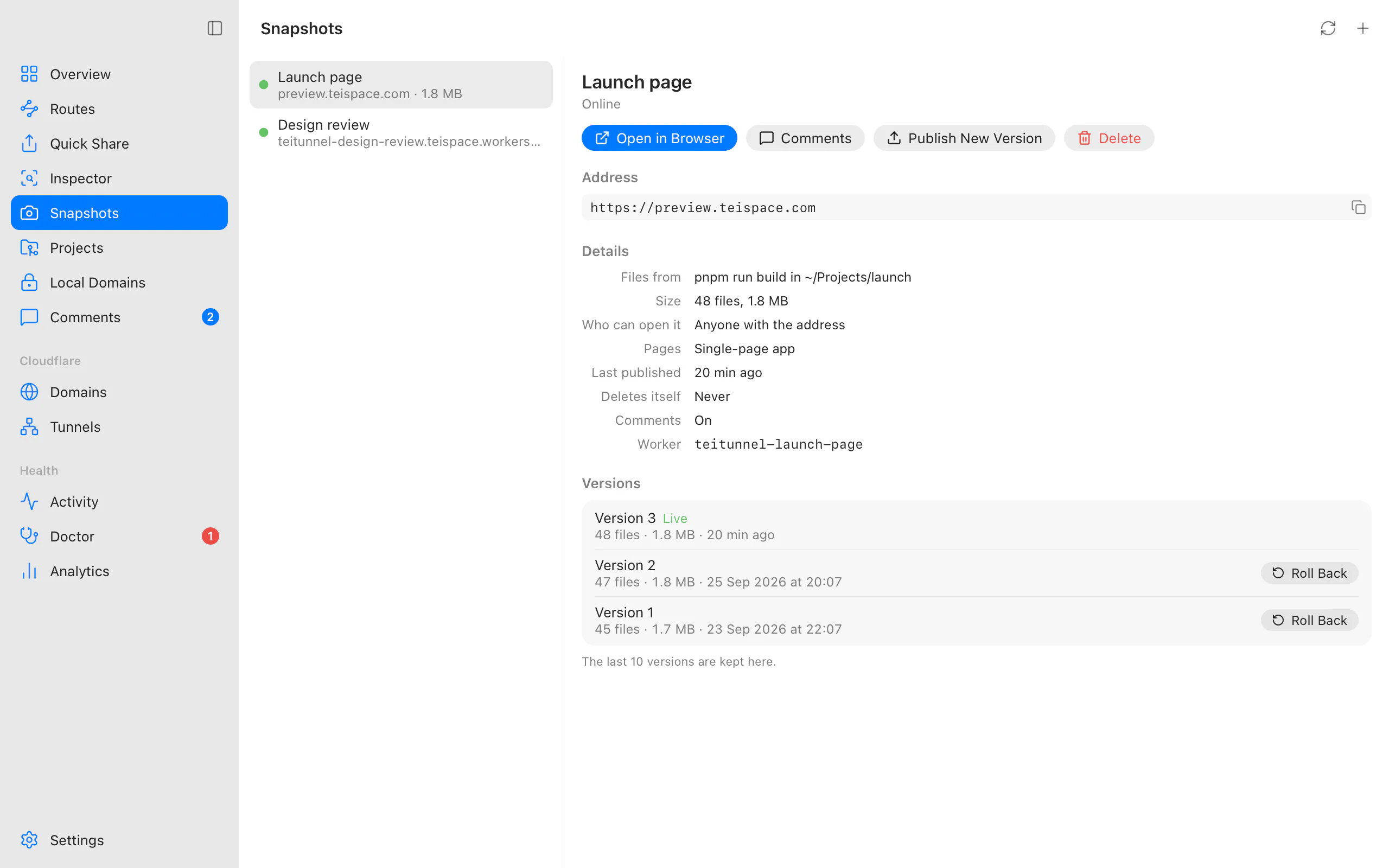
Task: Click '48 files, 1.8 MB' size value
Action: coord(741,301)
